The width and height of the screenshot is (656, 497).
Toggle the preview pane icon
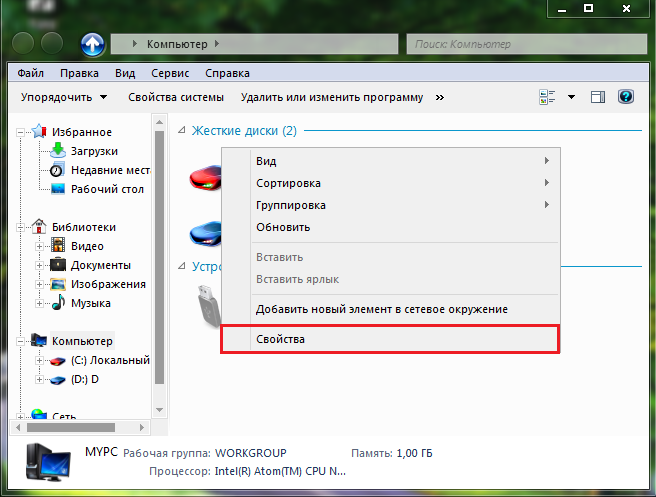598,97
